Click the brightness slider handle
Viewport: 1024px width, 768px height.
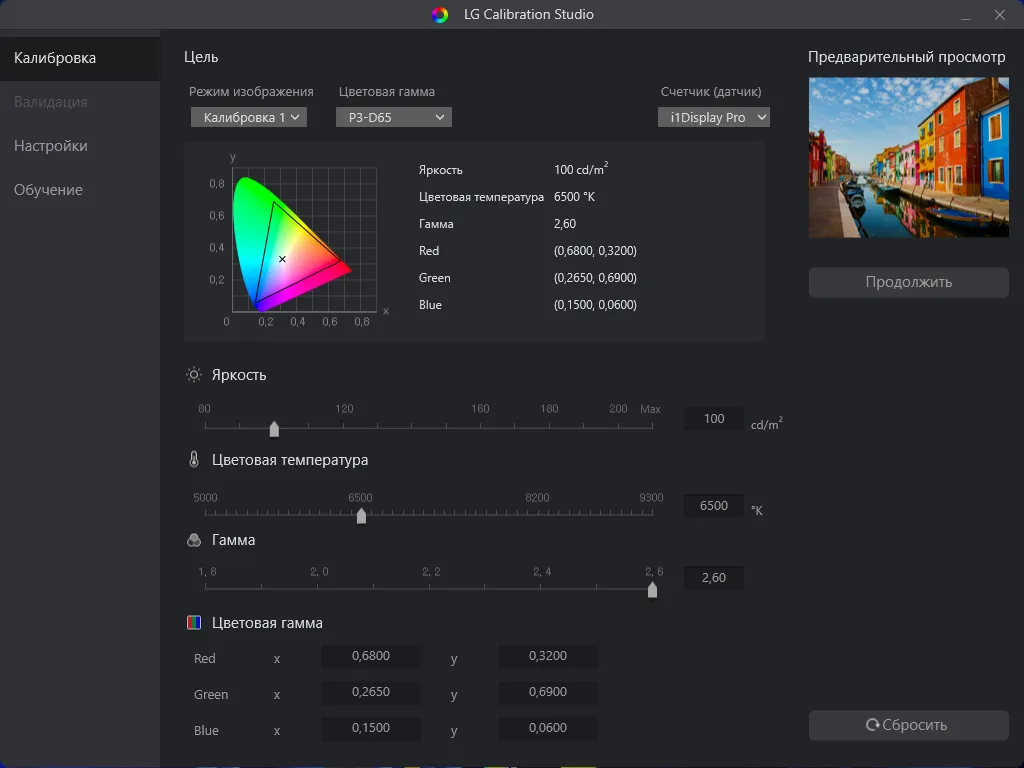[274, 429]
